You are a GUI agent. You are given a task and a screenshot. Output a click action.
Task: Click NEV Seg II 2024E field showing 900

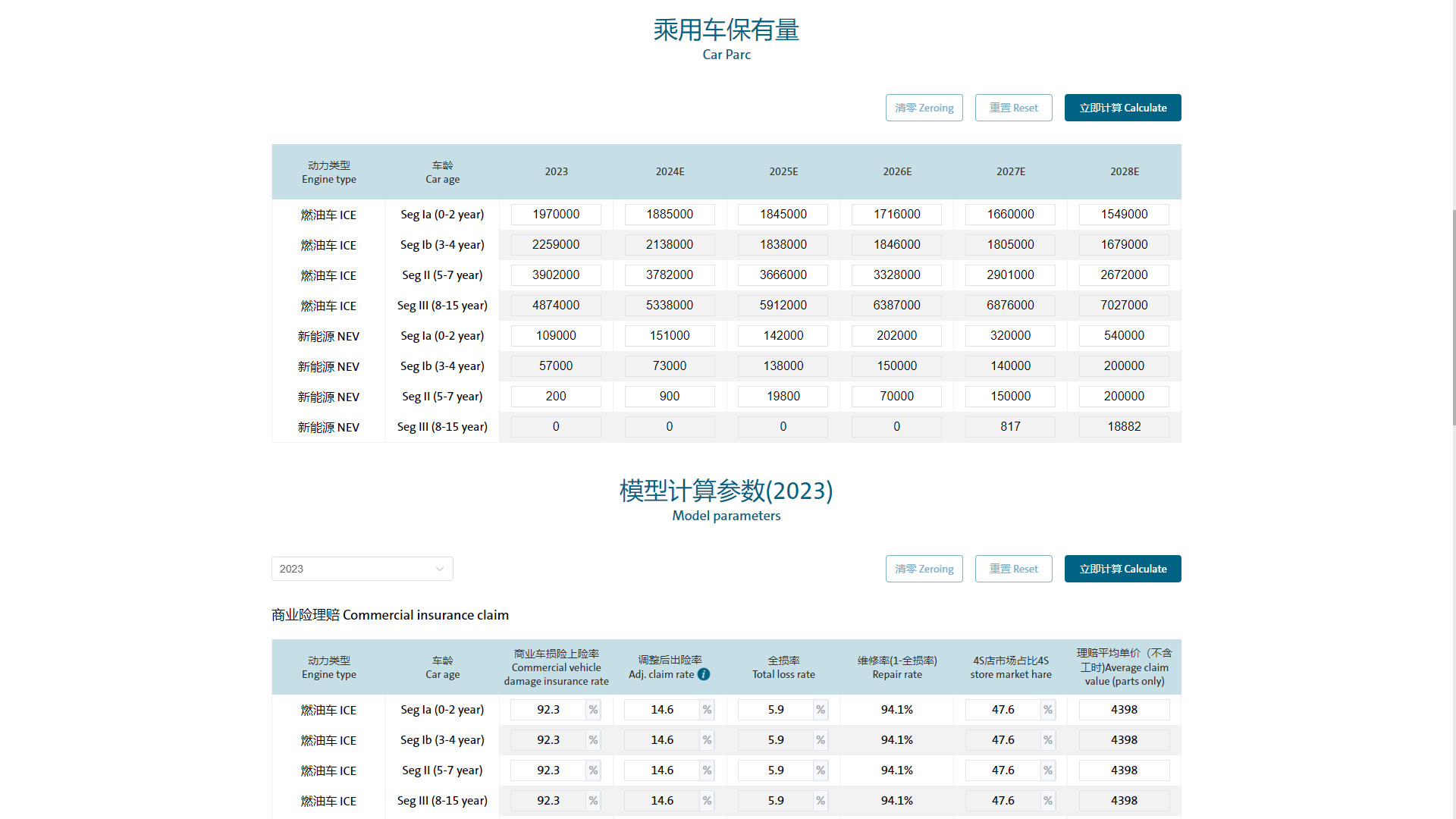[669, 397]
